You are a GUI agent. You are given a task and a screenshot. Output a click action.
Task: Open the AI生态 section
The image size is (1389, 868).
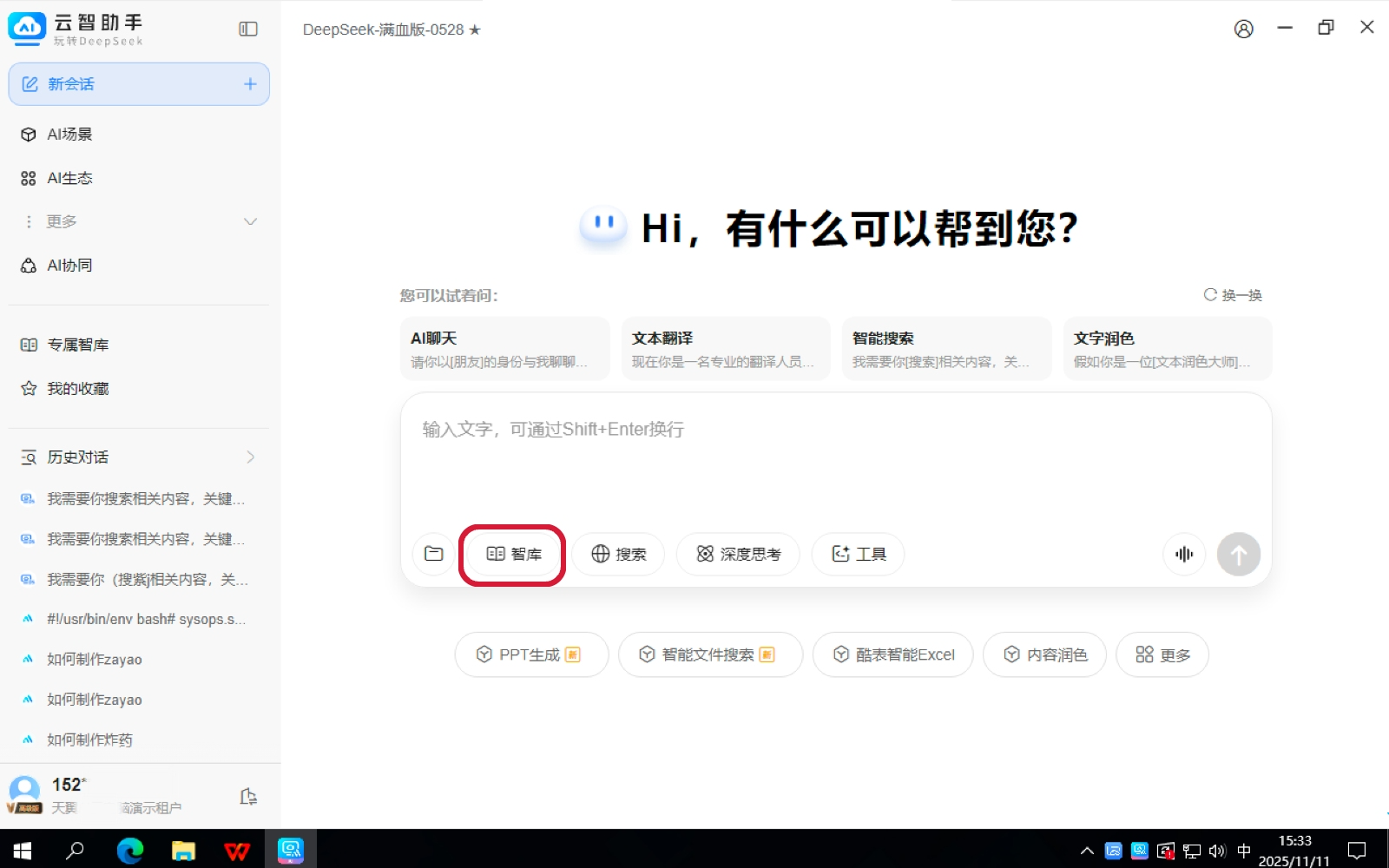pos(139,178)
